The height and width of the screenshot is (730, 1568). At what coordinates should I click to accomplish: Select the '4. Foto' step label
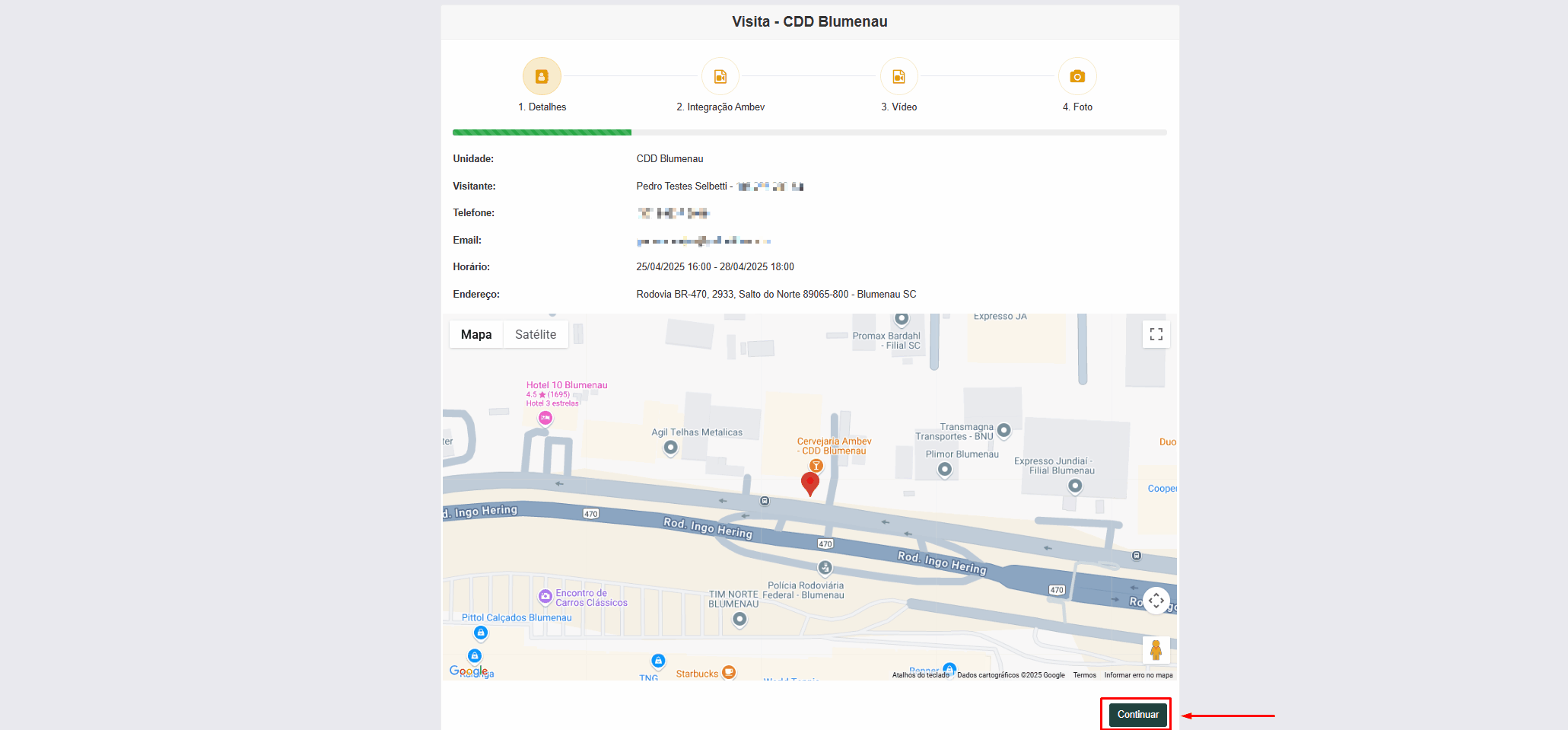coord(1077,107)
